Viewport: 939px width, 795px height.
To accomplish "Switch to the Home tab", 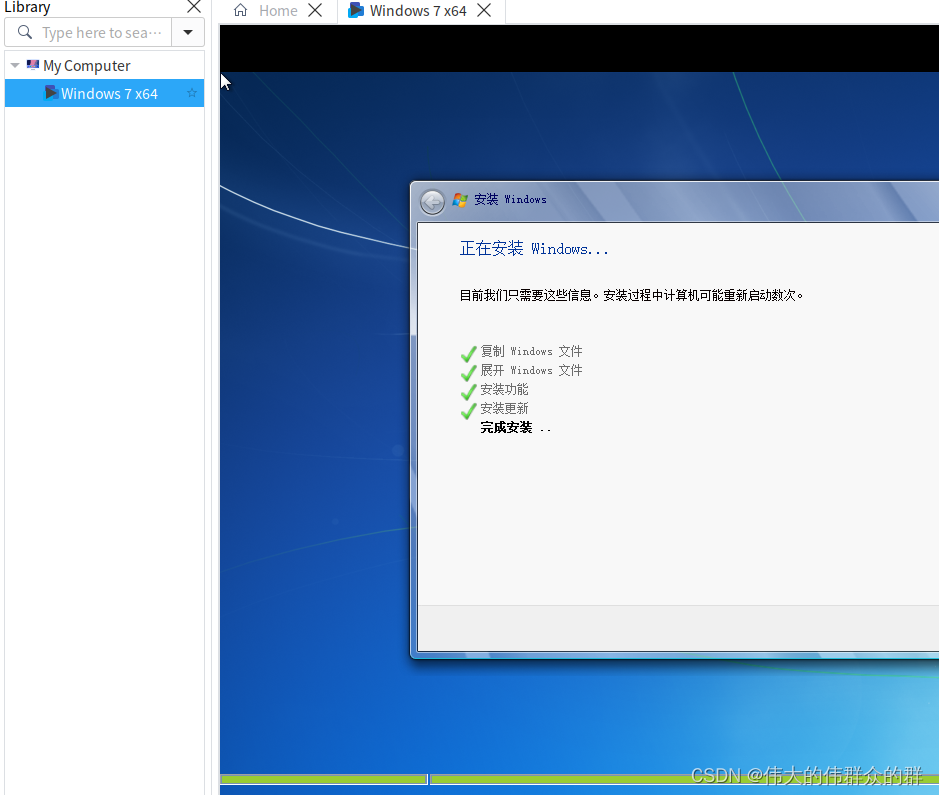I will click(277, 10).
